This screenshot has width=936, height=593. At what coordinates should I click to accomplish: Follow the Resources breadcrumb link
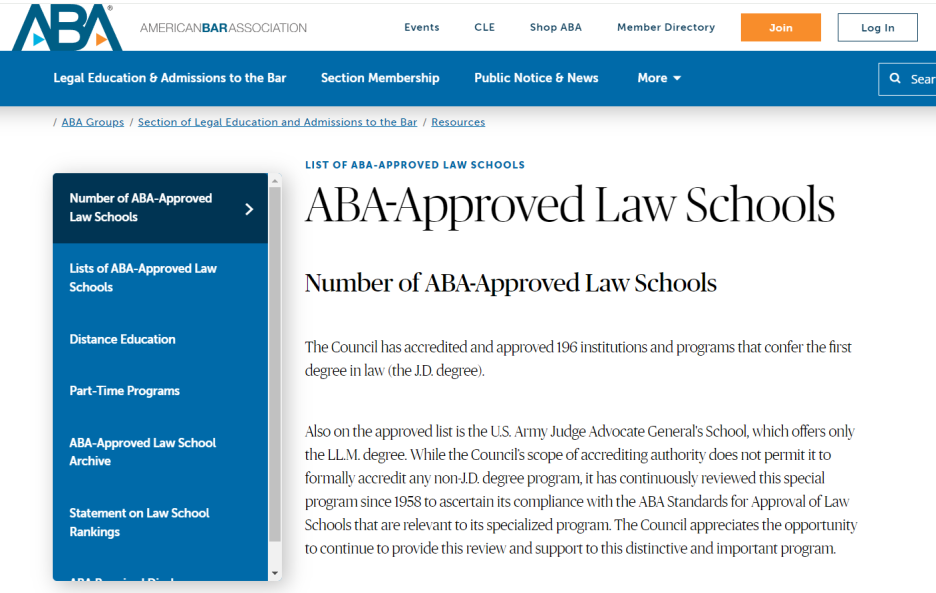click(458, 122)
